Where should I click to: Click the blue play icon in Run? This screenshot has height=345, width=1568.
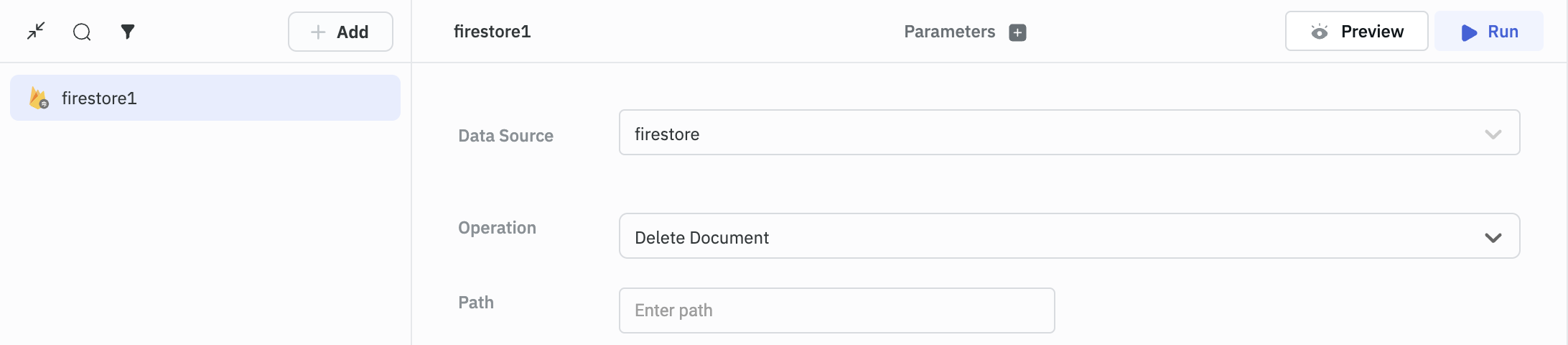pyautogui.click(x=1469, y=32)
